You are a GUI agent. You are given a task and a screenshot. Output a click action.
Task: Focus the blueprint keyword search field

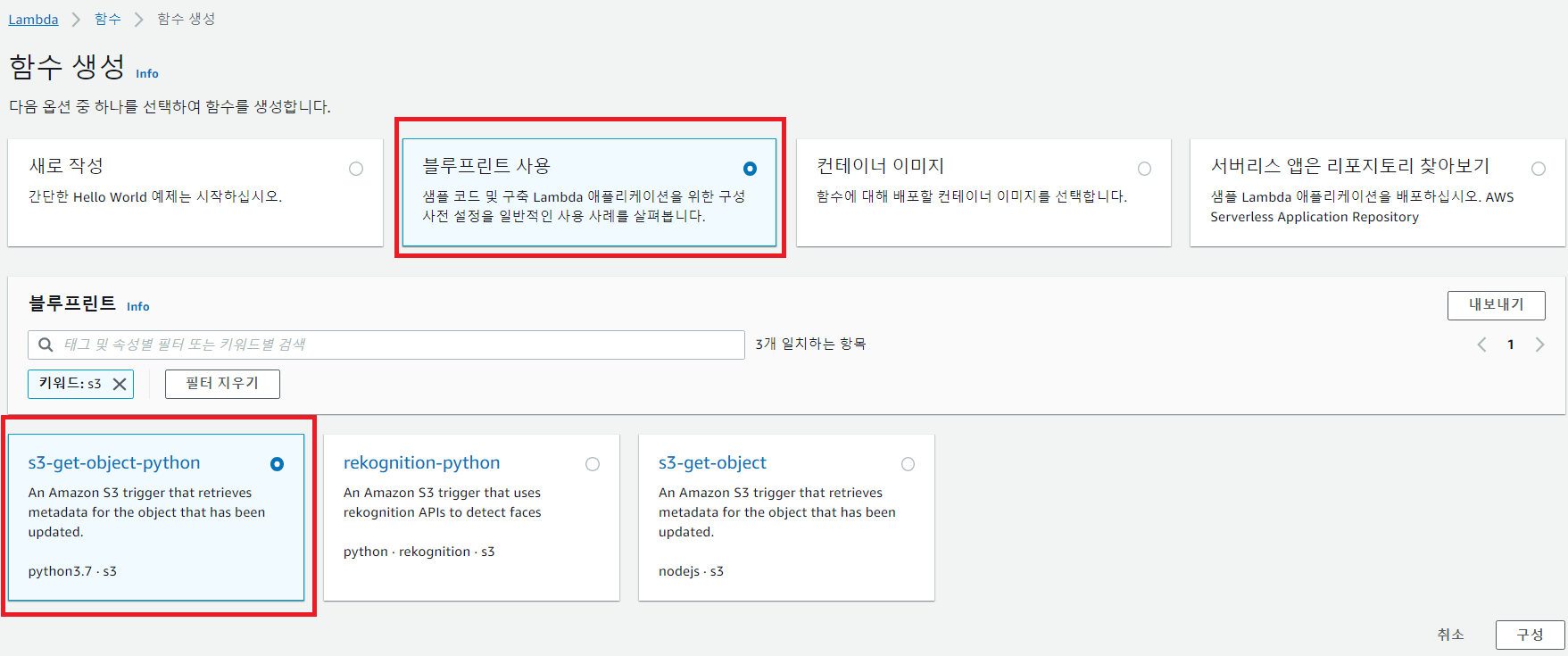pyautogui.click(x=386, y=345)
